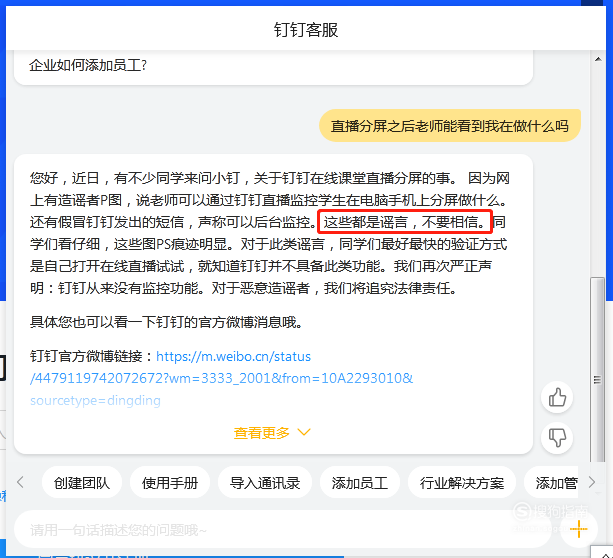This screenshot has height=558, width=613.
Task: Click the 钉钉客服 window title
Action: click(306, 30)
